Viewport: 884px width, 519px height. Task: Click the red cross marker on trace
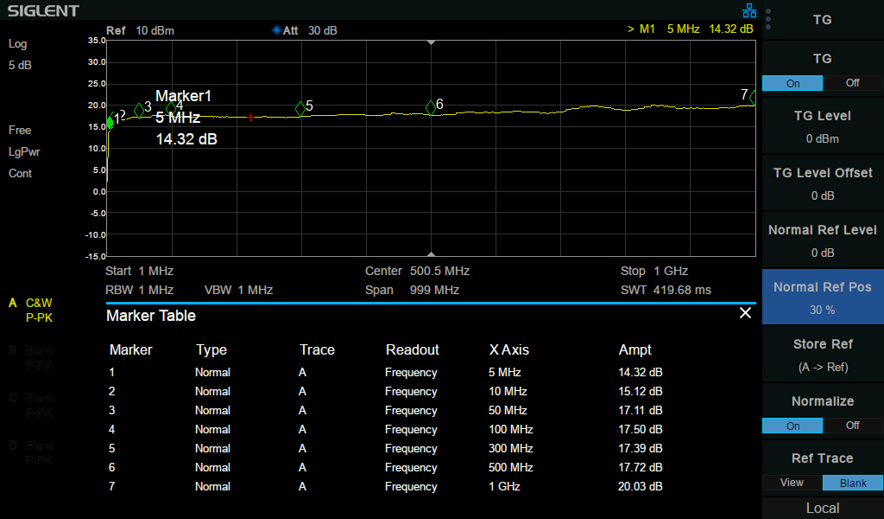(250, 117)
